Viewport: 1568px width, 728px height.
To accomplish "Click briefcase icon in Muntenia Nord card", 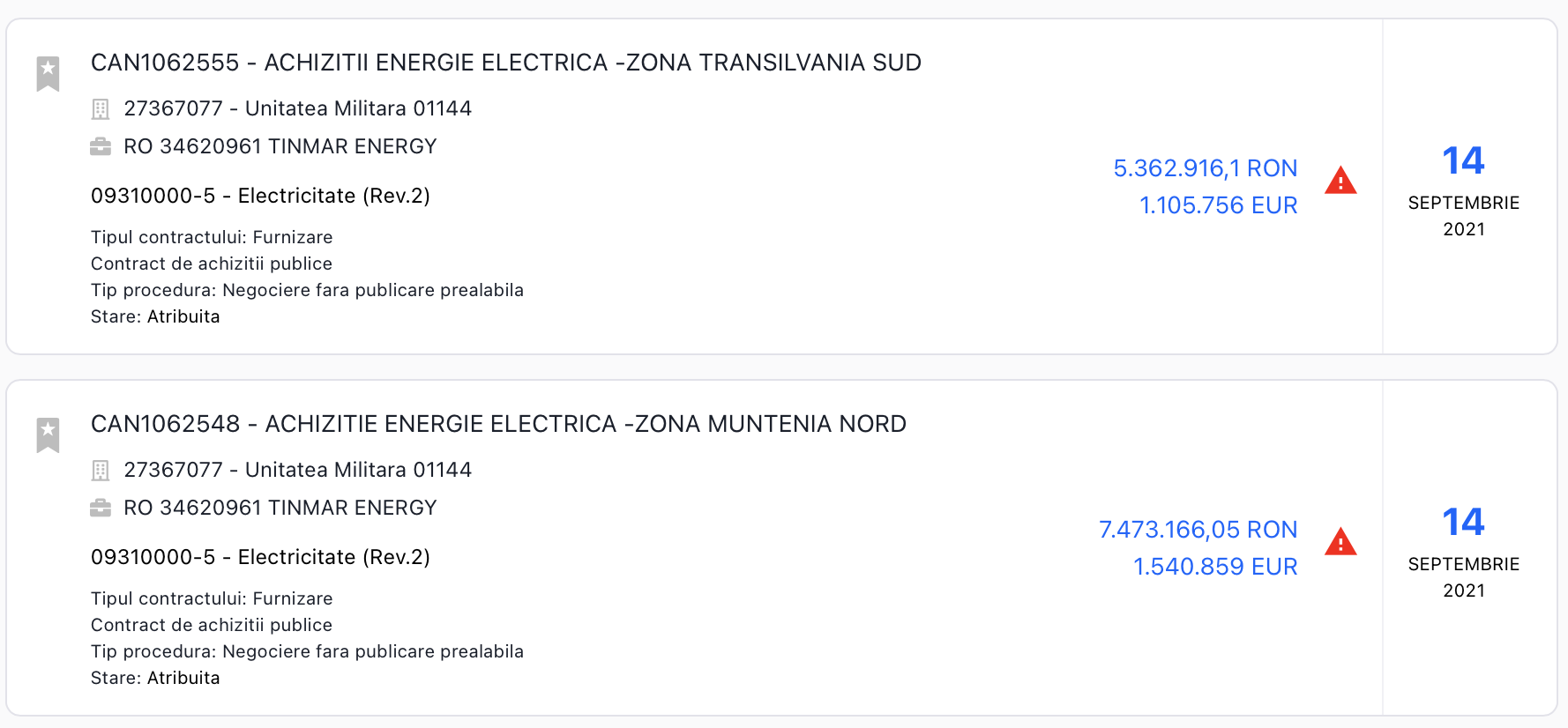I will 101,508.
